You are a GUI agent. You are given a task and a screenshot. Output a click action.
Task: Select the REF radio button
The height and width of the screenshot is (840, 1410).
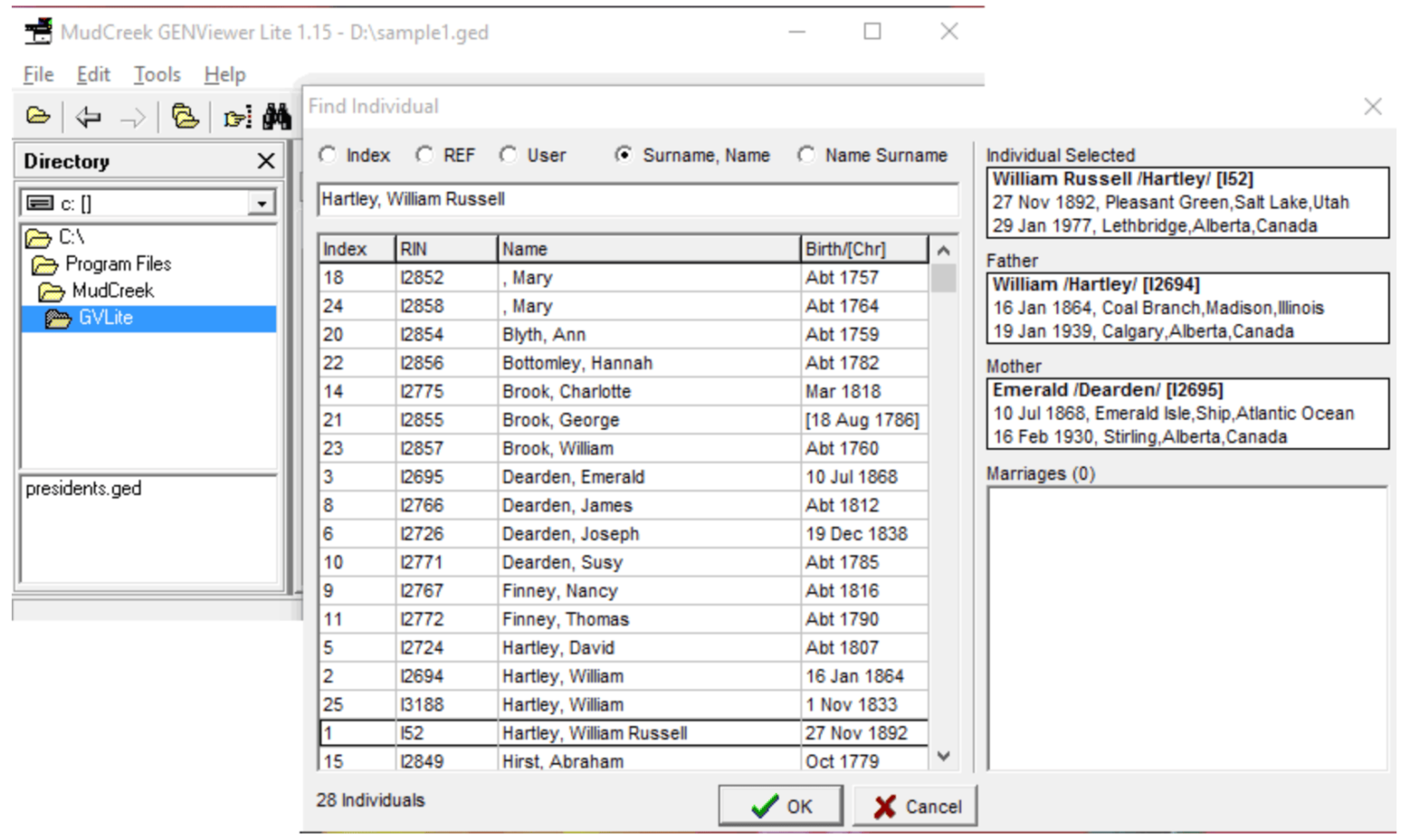424,155
